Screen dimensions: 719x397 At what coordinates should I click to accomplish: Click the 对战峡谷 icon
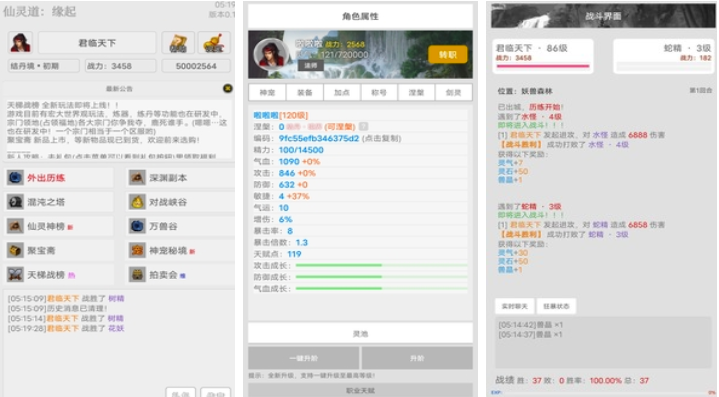pyautogui.click(x=137, y=202)
